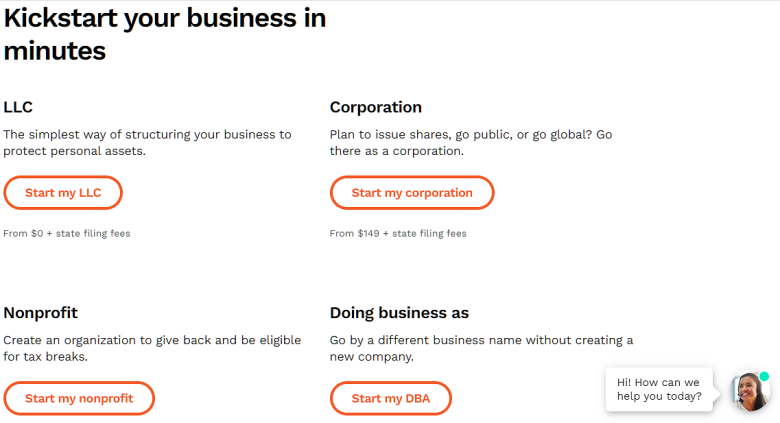Click the Start my LLC button

[63, 193]
